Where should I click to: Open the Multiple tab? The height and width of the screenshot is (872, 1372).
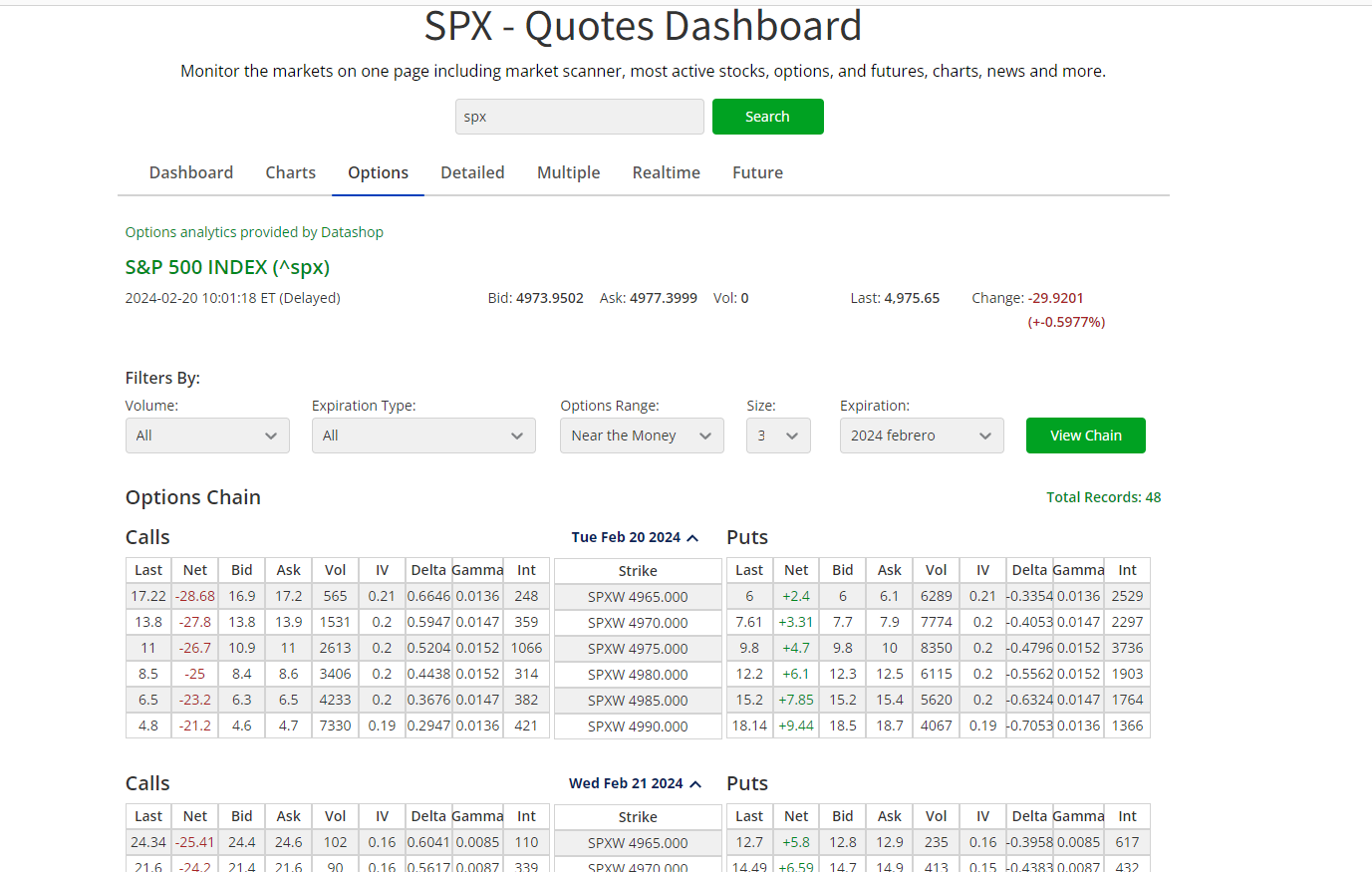point(568,172)
